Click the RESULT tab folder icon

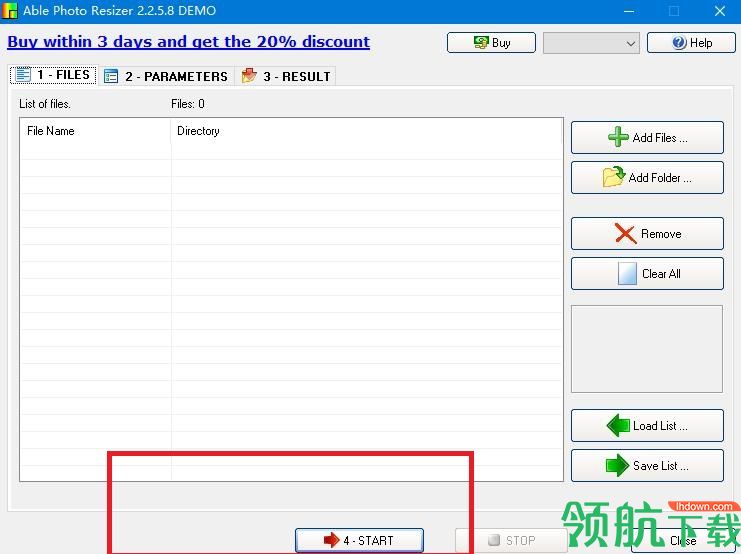point(249,76)
